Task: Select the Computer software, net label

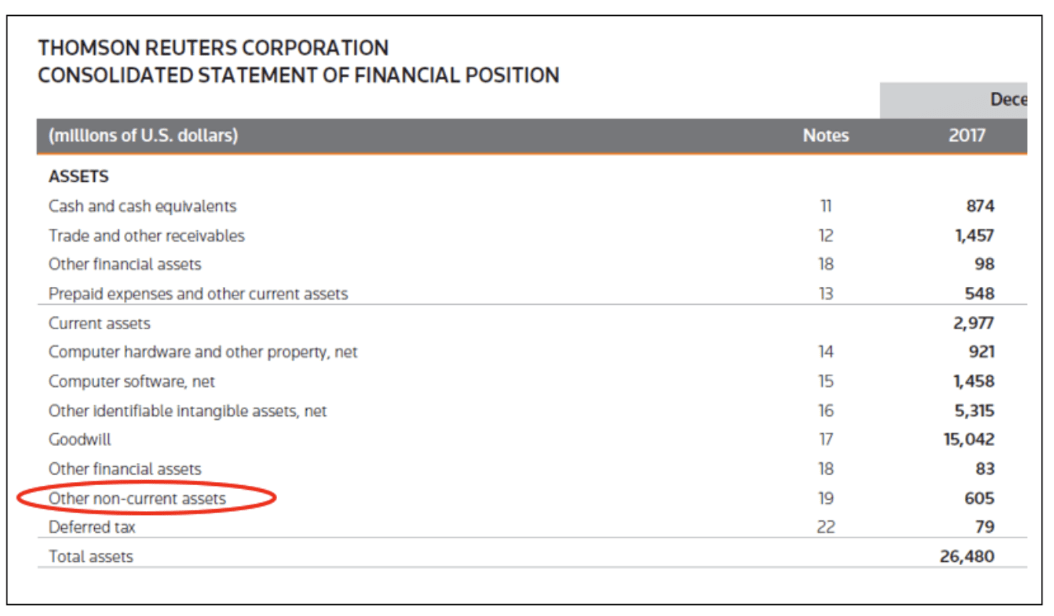Action: (x=131, y=381)
